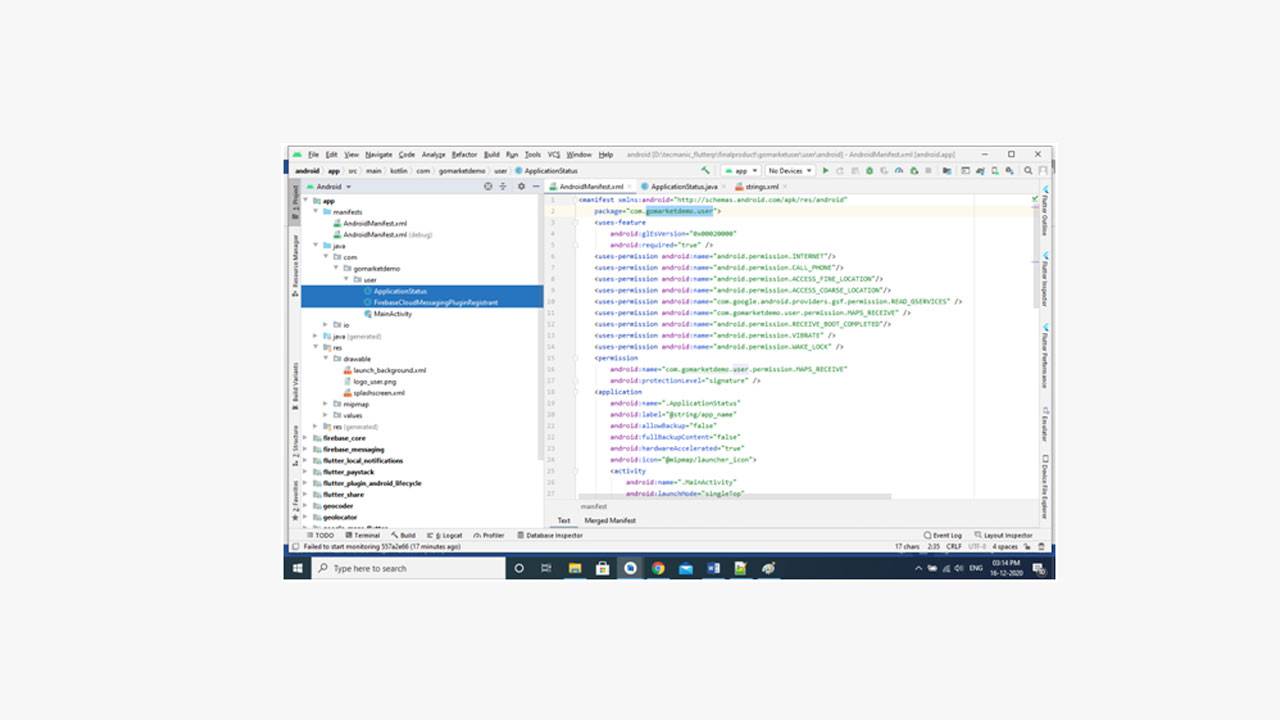The image size is (1280, 720).
Task: Switch to the ApplicationStatus.java tab
Action: click(x=682, y=187)
